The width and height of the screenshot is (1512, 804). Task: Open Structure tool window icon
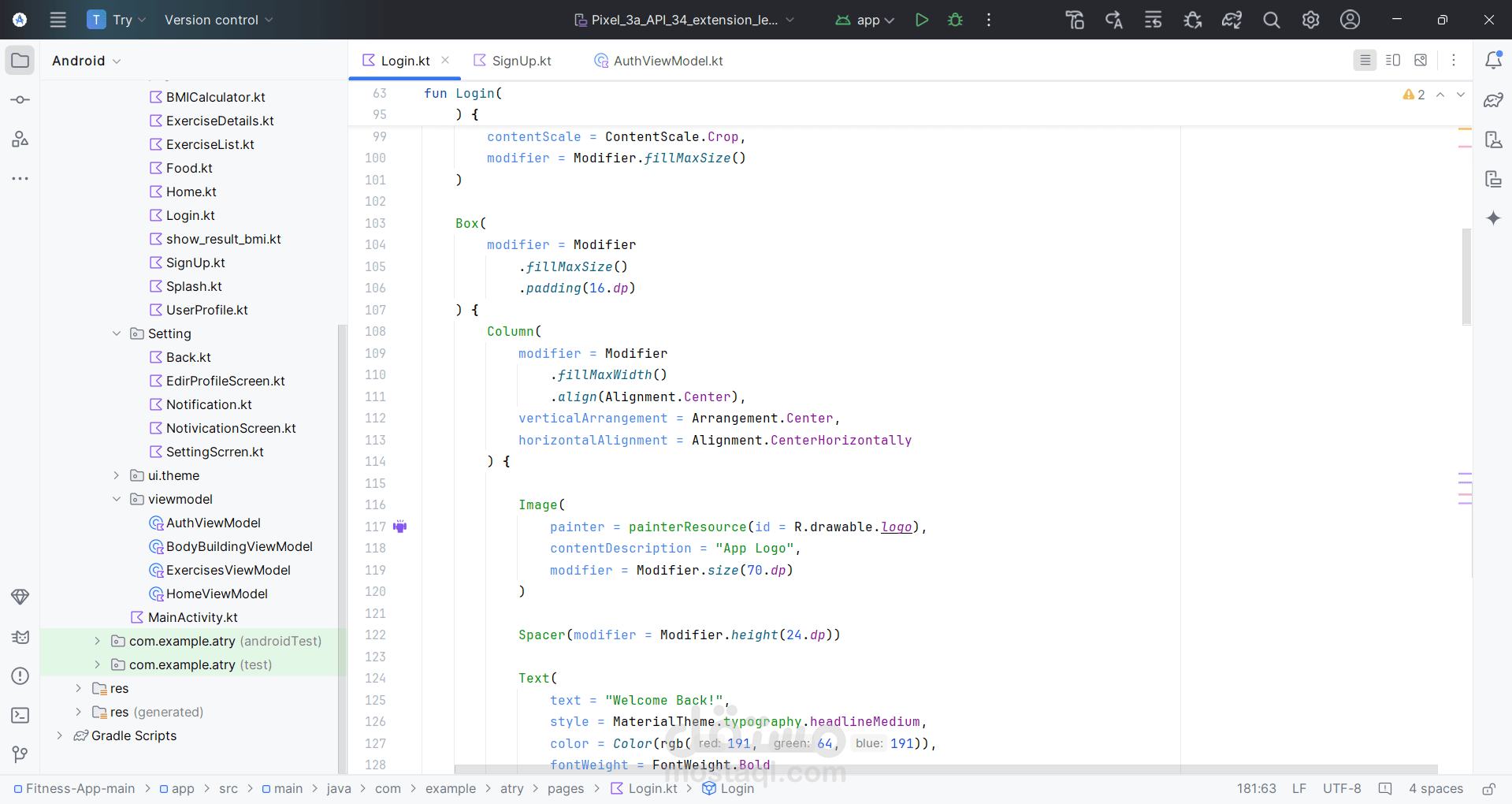coord(20,140)
